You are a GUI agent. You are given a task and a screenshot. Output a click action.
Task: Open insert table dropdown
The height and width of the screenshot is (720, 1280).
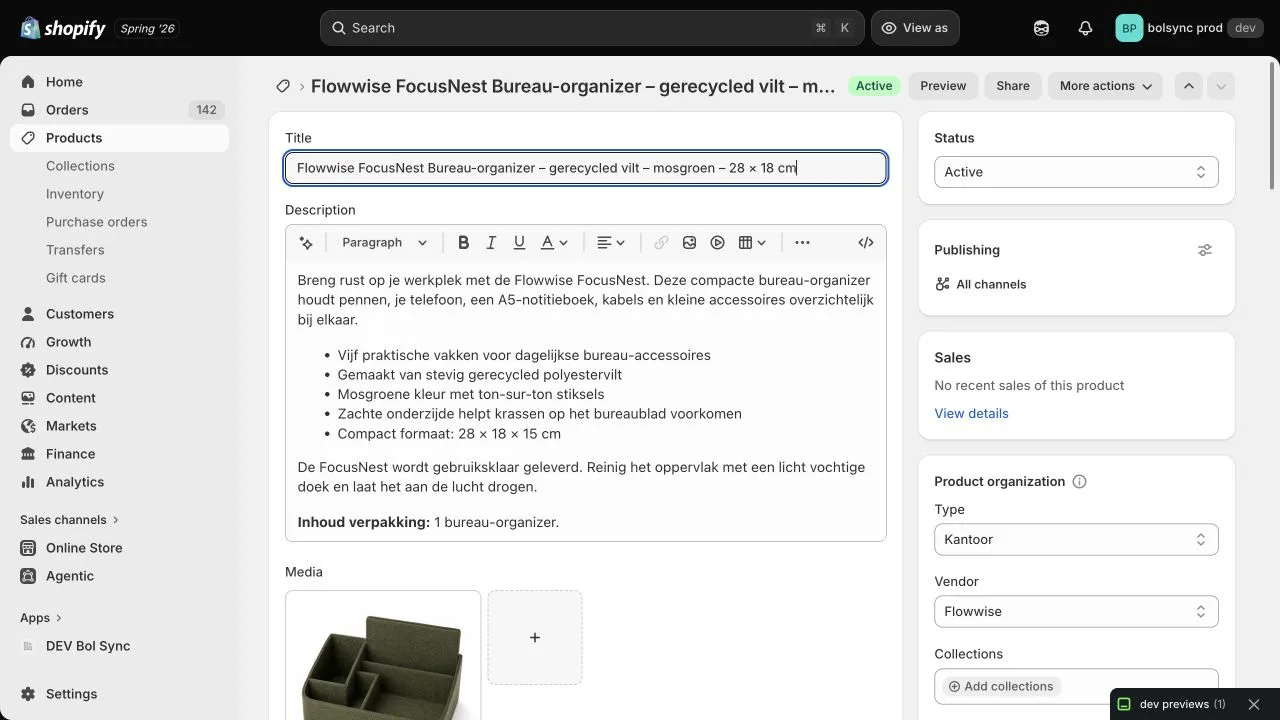(752, 242)
